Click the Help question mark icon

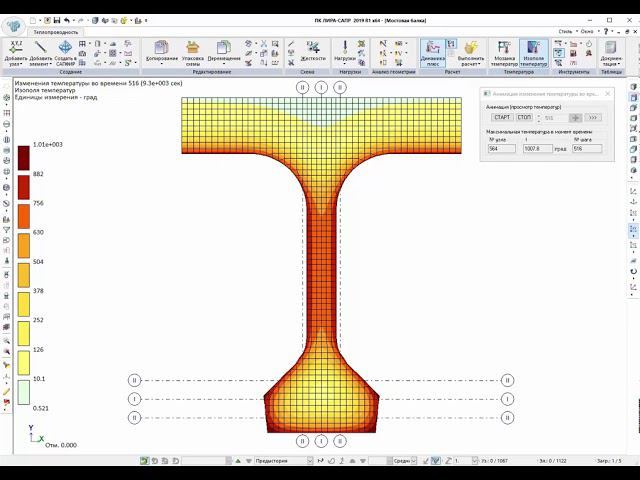(x=606, y=31)
